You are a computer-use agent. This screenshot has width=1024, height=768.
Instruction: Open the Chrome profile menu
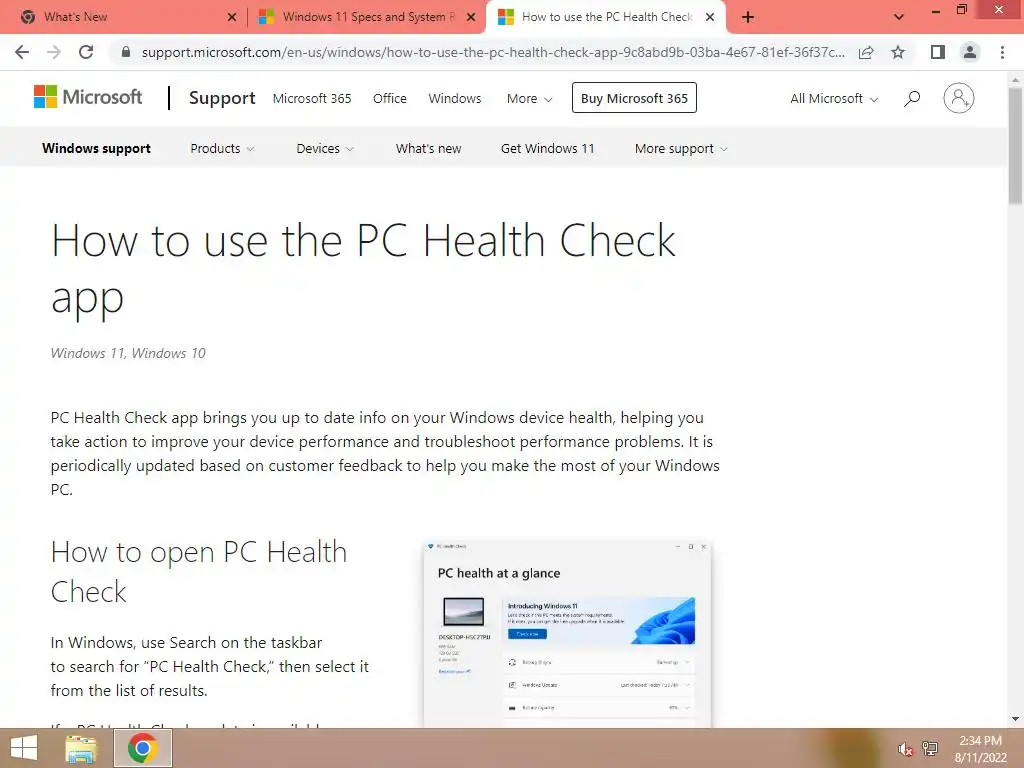pos(970,52)
